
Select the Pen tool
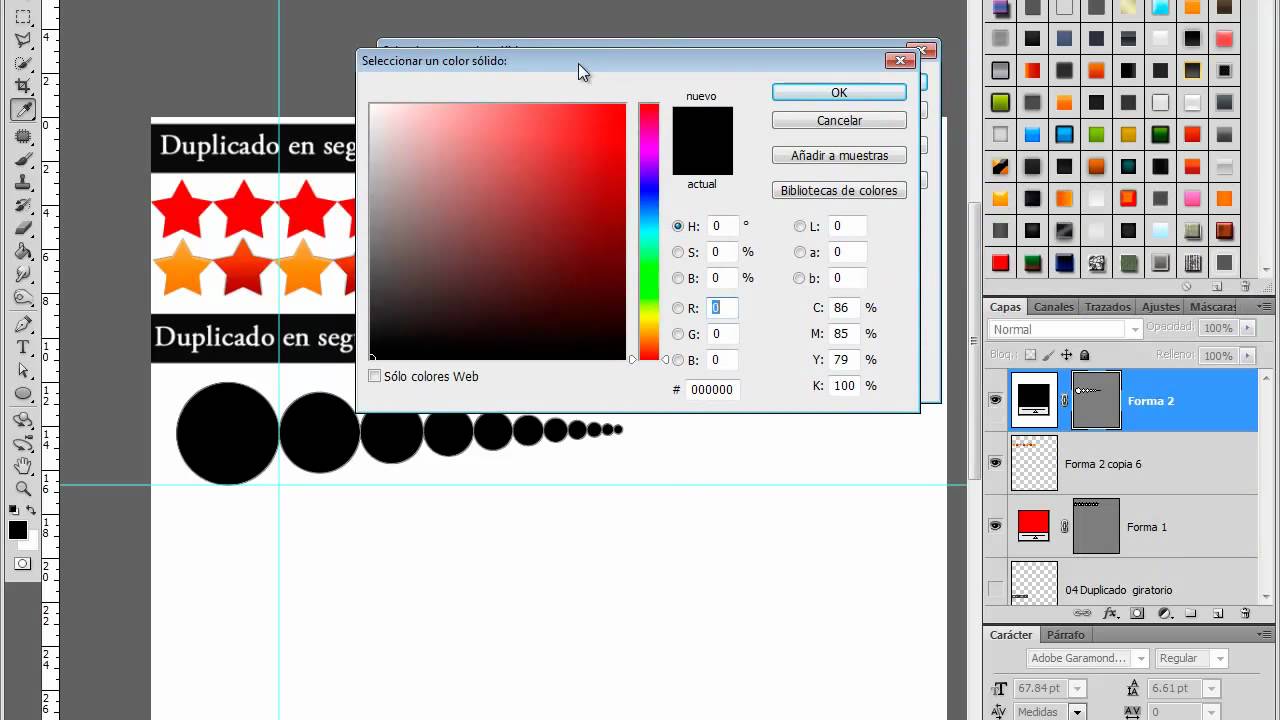point(23,324)
